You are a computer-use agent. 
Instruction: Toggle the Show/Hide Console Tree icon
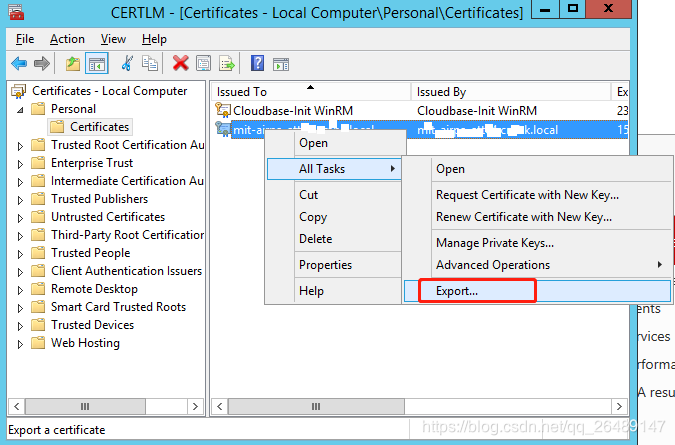click(x=96, y=64)
